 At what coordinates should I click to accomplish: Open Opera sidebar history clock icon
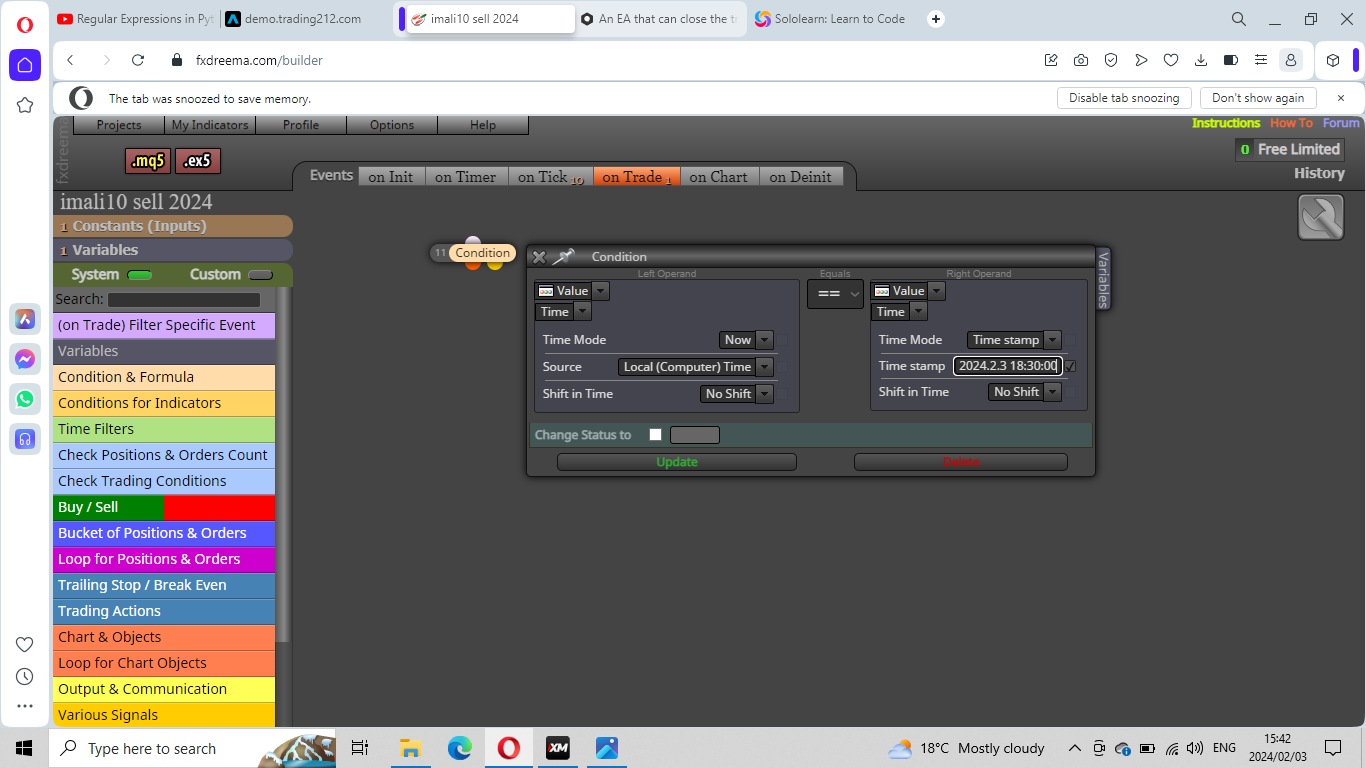tap(25, 676)
